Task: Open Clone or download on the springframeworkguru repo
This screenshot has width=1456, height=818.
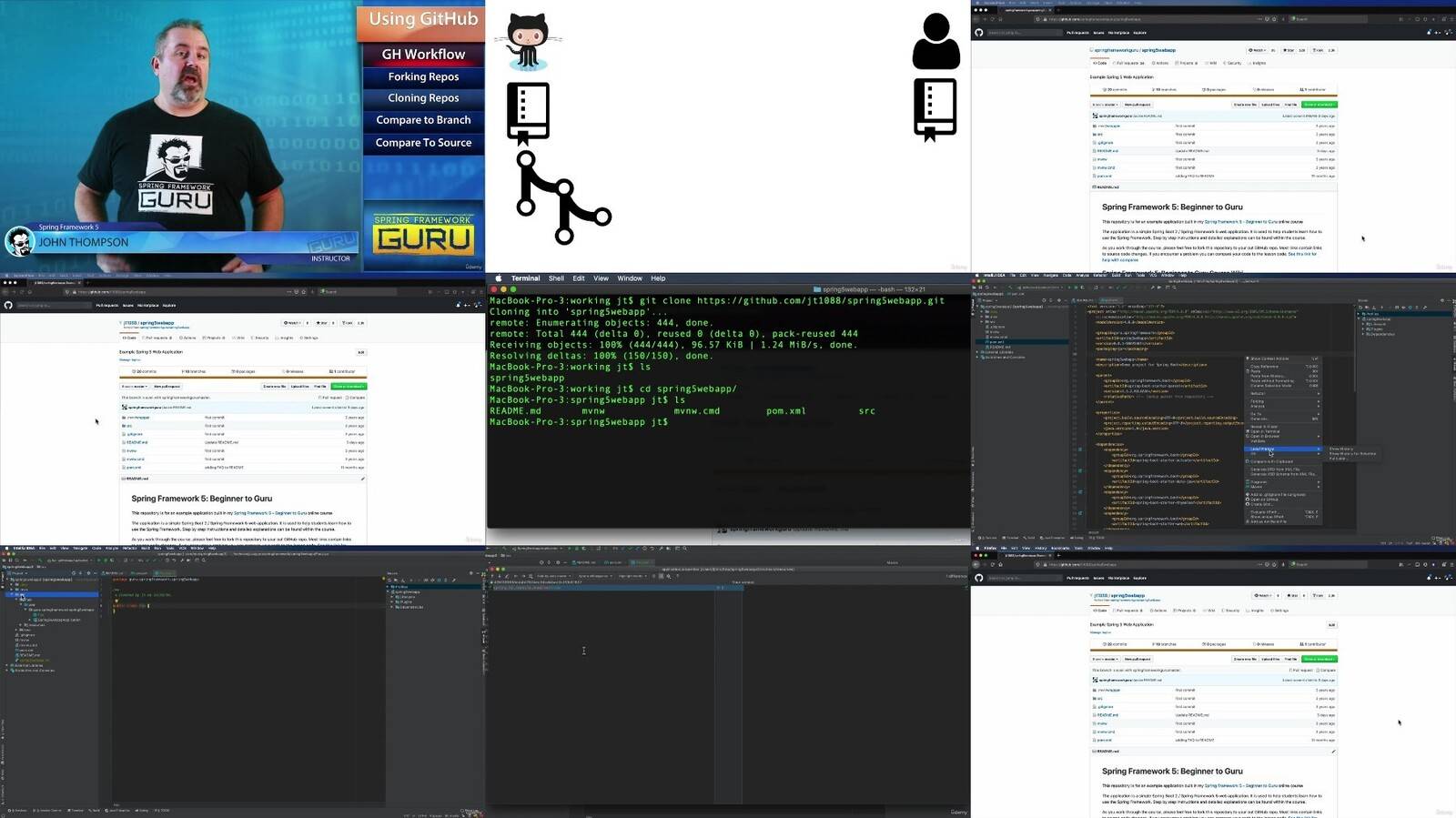Action: [x=1319, y=105]
